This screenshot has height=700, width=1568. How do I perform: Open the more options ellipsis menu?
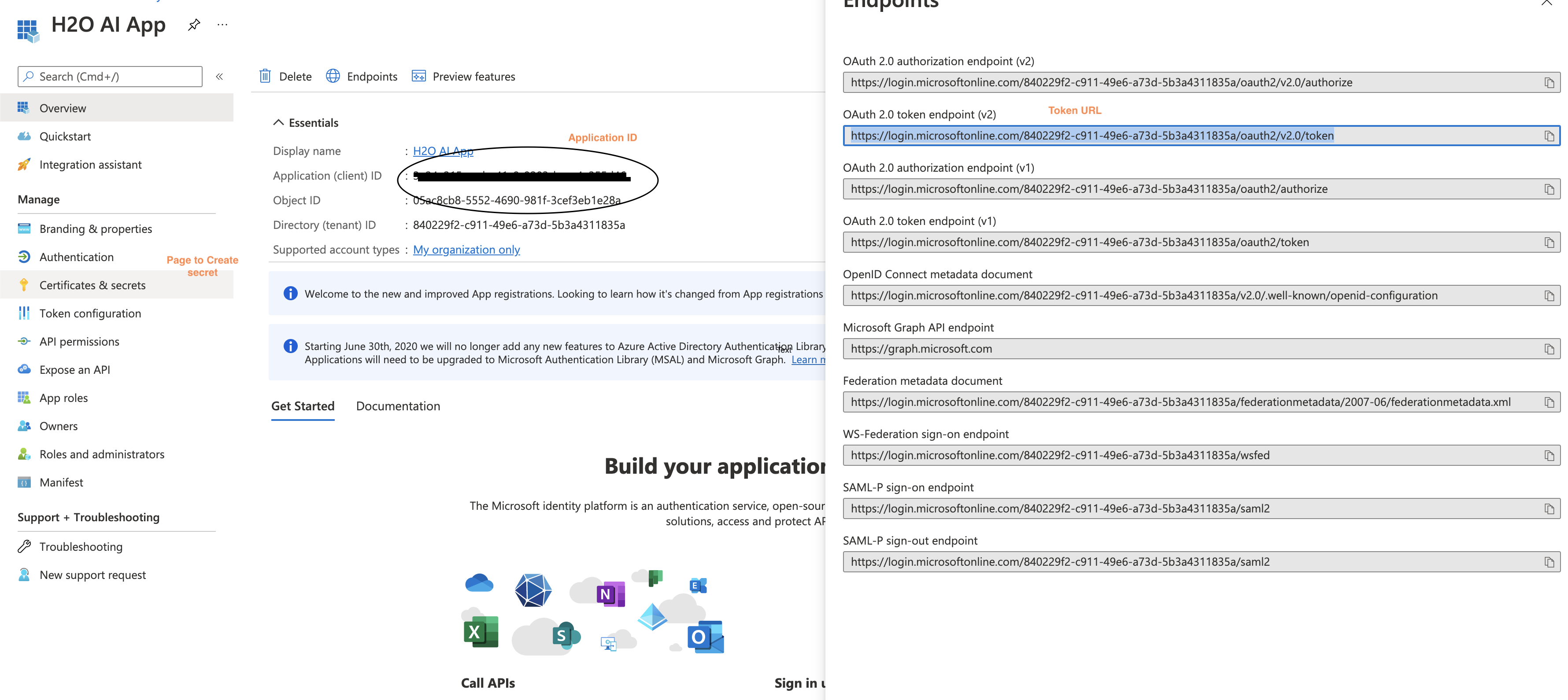[x=223, y=25]
